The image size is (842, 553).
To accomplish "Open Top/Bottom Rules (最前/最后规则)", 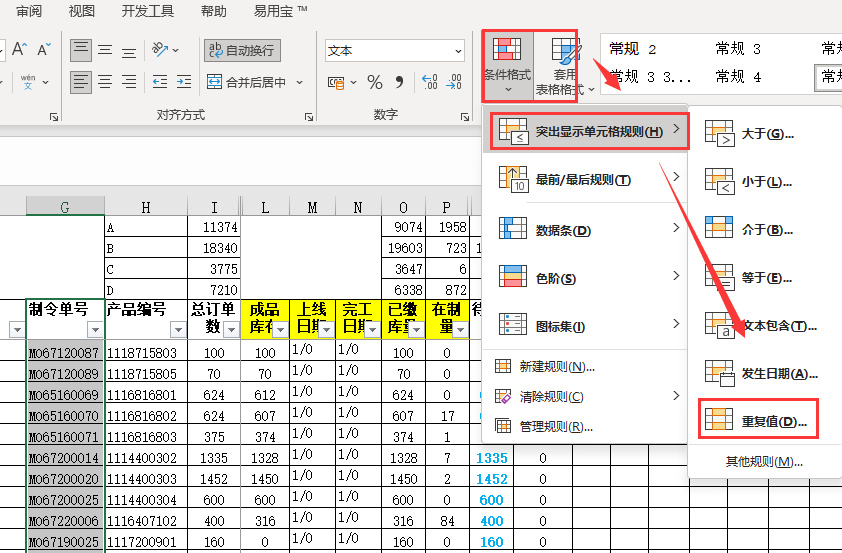I will coord(585,179).
